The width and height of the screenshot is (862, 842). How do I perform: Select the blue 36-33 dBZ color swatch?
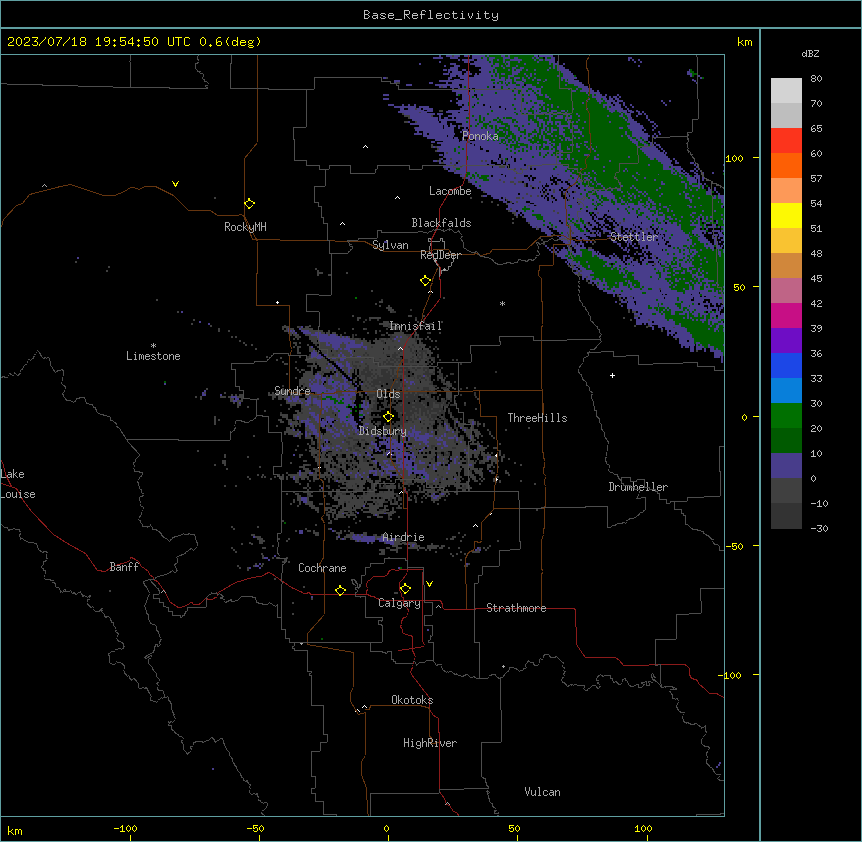coord(786,365)
